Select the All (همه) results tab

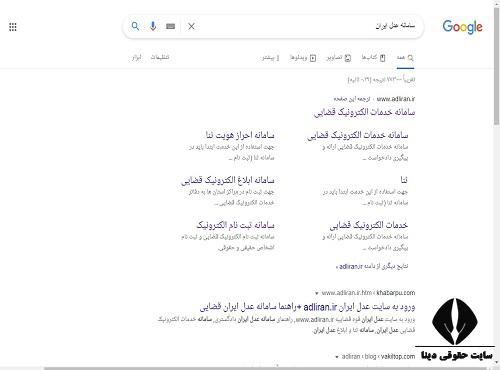405,58
